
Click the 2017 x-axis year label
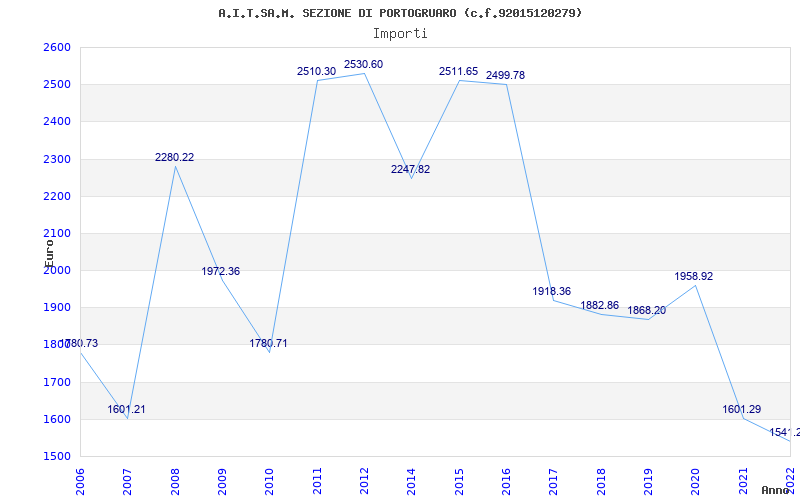point(554,482)
